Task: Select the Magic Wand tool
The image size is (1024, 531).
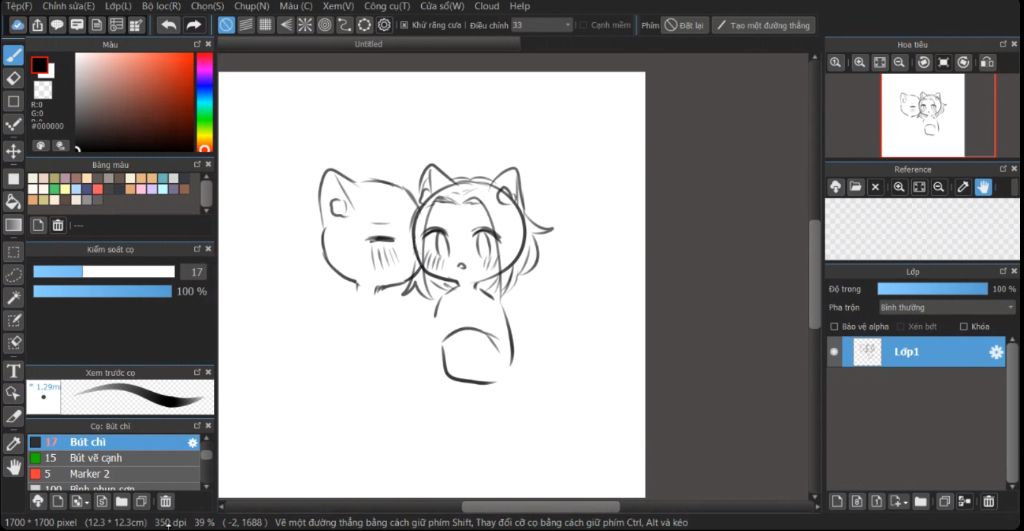Action: (x=14, y=298)
